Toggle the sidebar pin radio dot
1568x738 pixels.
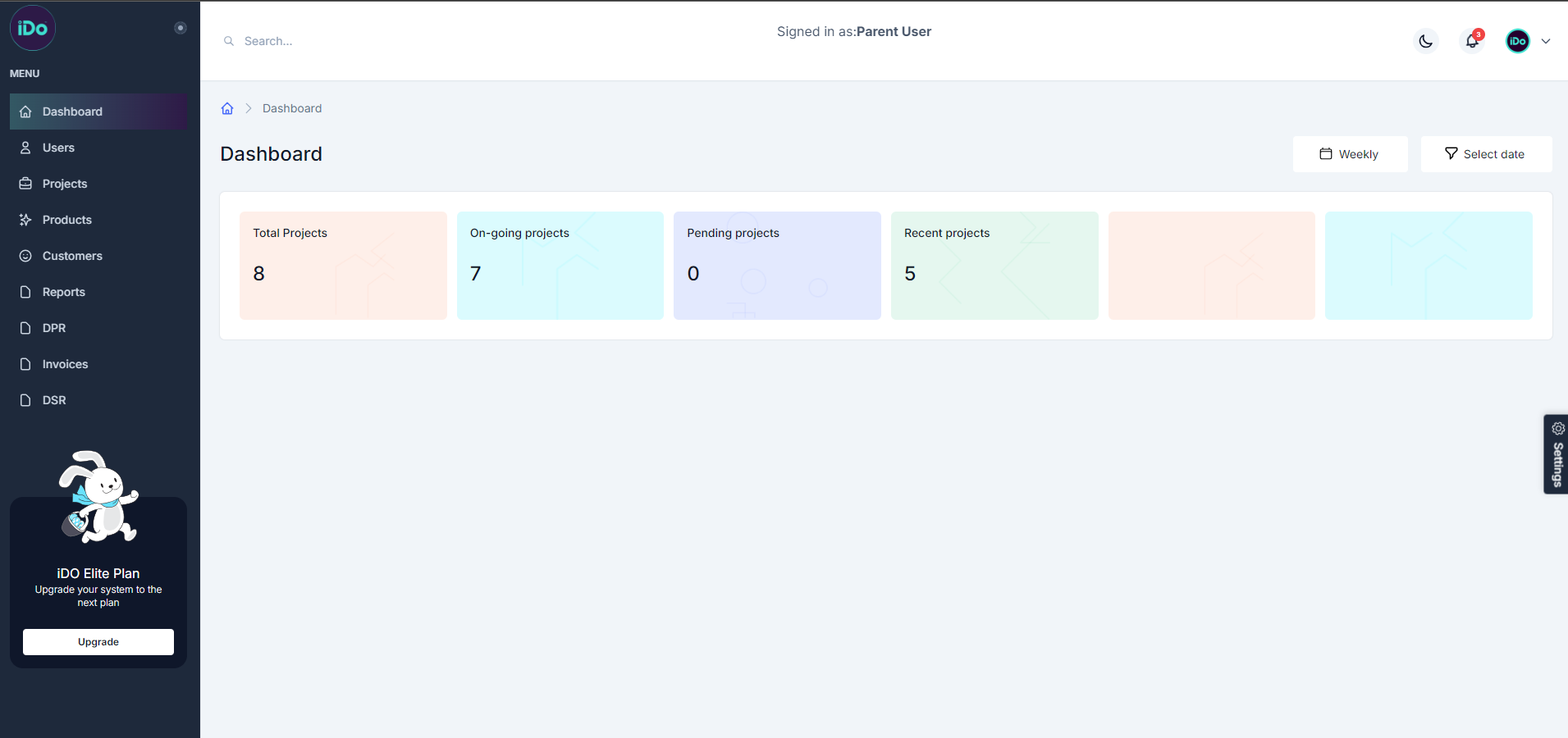point(181,28)
